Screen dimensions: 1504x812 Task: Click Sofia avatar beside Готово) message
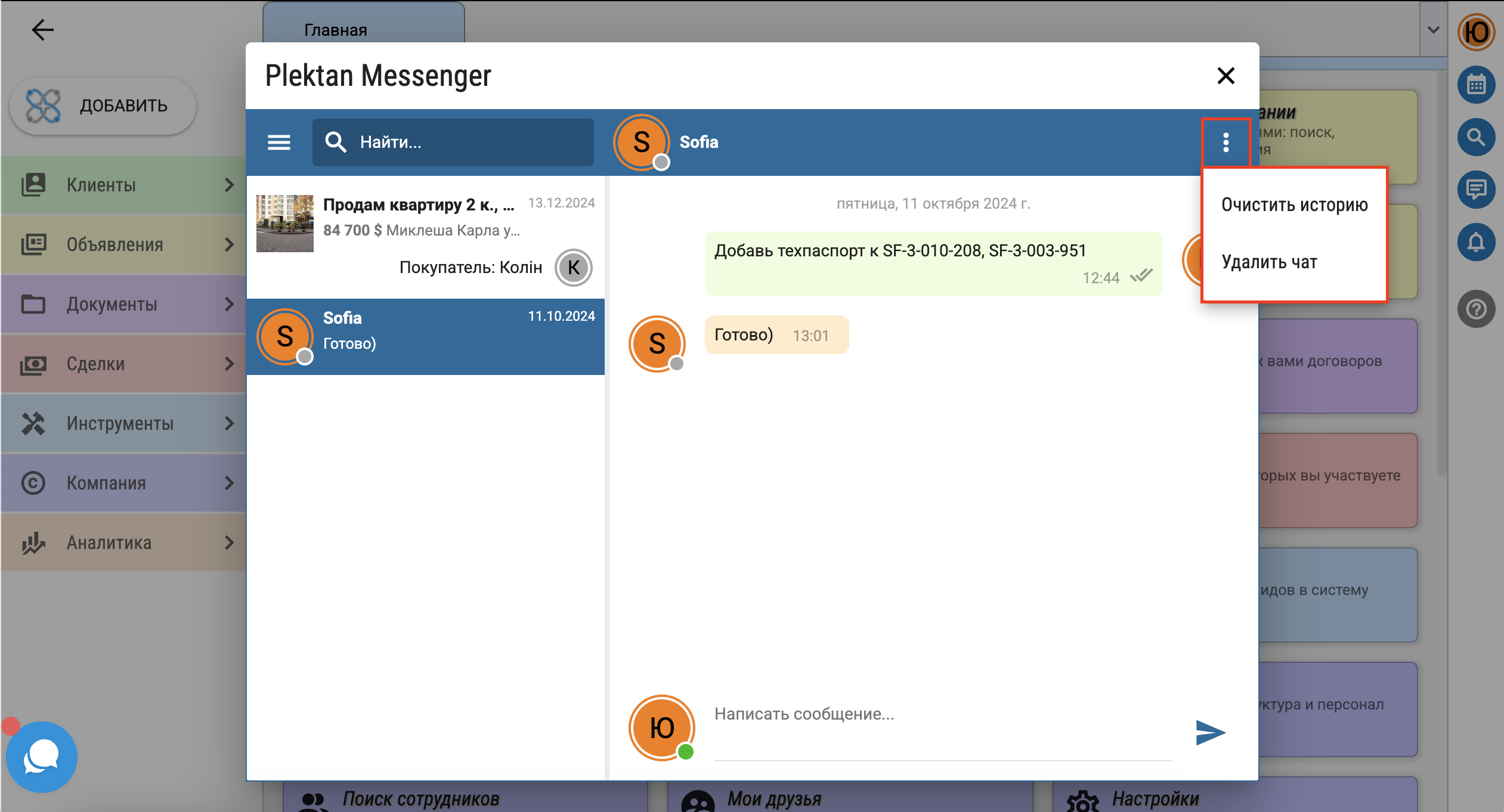click(x=657, y=343)
